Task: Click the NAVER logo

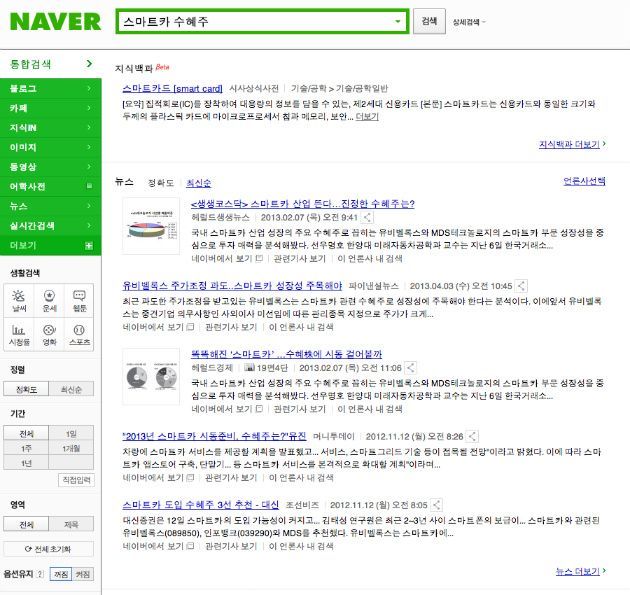Action: tap(55, 22)
